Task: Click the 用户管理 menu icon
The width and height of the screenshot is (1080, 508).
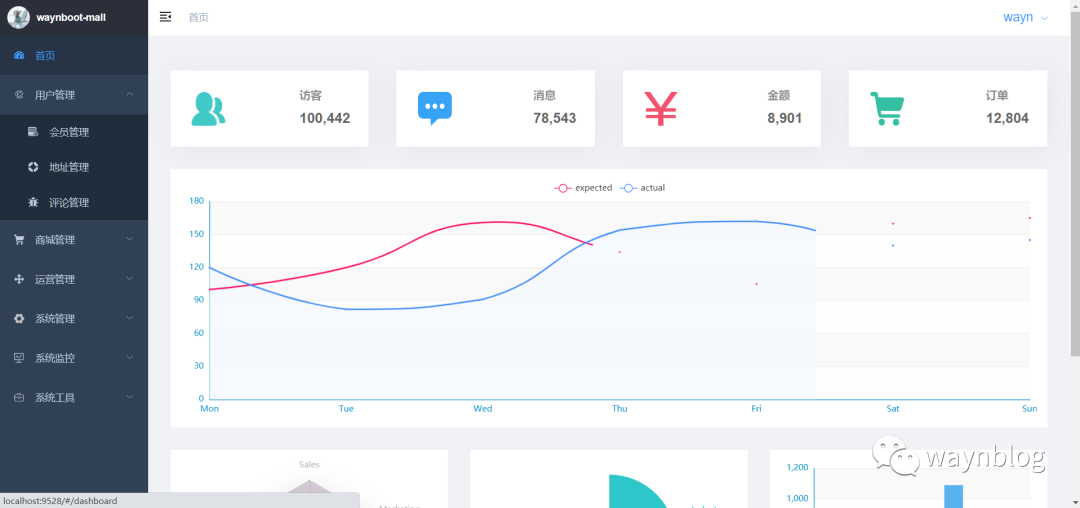Action: click(x=19, y=95)
